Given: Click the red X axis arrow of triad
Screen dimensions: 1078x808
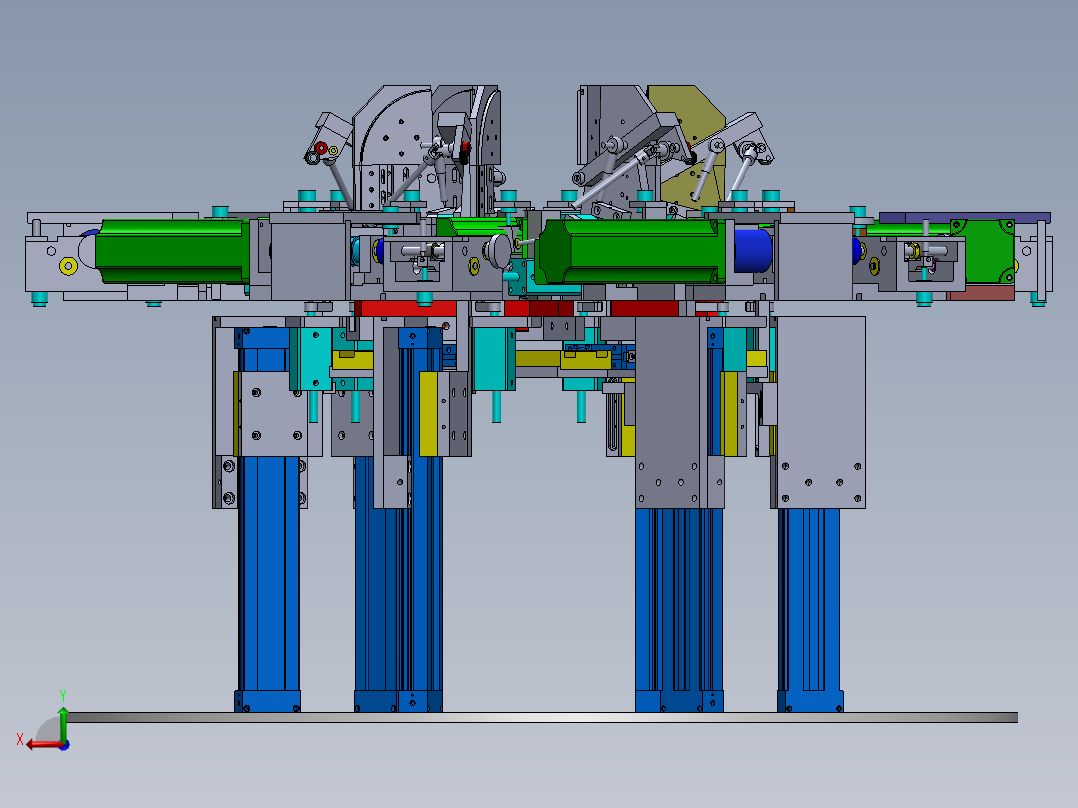Looking at the screenshot, I should point(45,745).
